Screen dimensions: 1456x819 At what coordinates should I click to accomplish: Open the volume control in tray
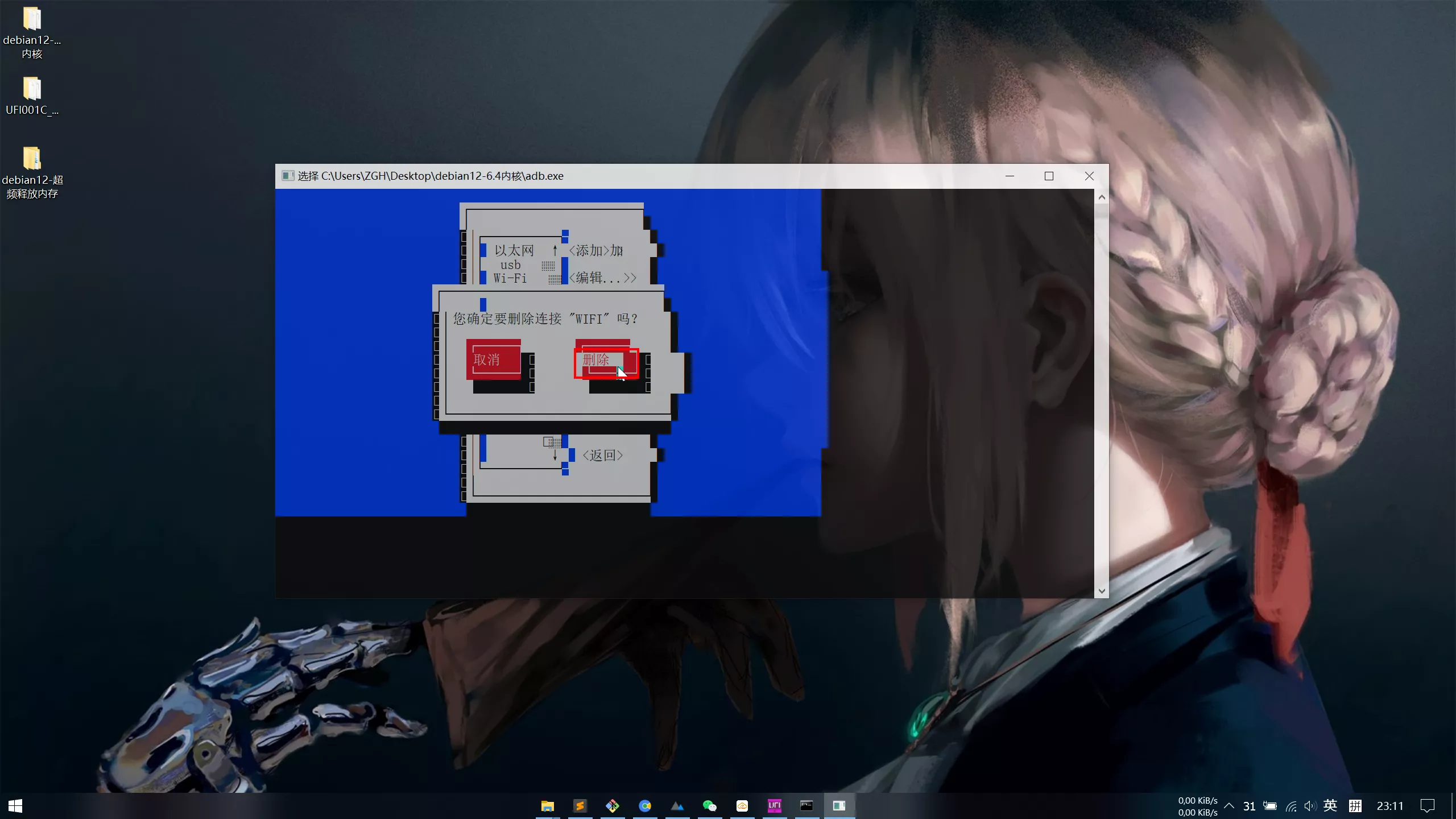[1310, 806]
